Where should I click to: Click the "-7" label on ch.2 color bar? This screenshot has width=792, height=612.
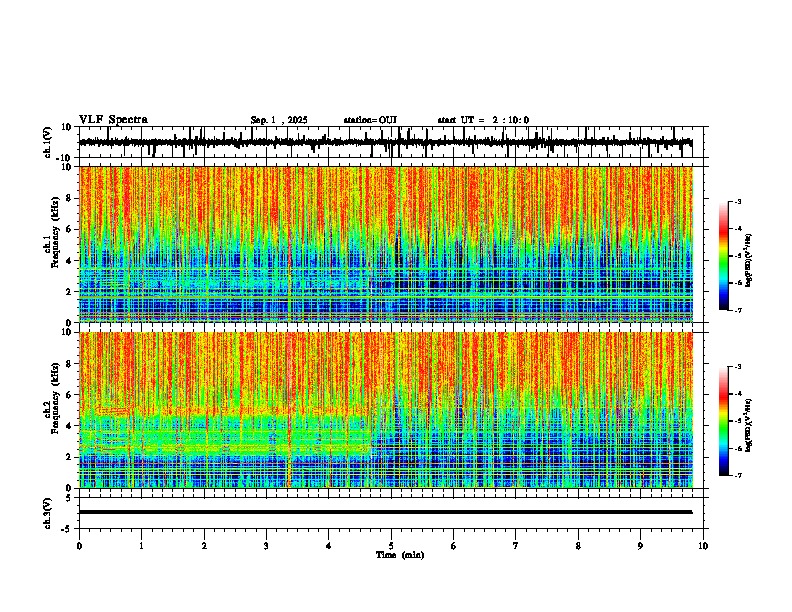pos(738,475)
